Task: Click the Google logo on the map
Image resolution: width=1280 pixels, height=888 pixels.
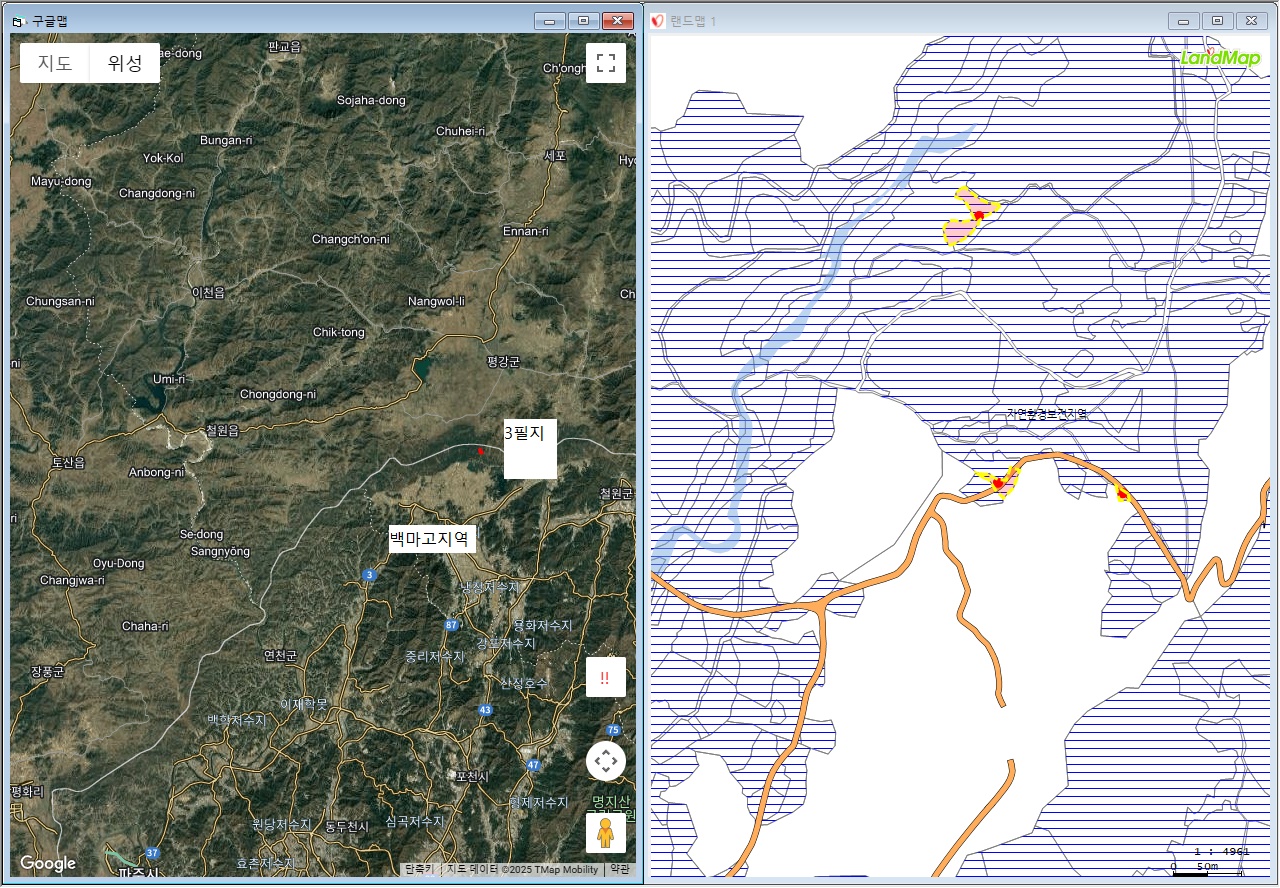Action: point(48,863)
